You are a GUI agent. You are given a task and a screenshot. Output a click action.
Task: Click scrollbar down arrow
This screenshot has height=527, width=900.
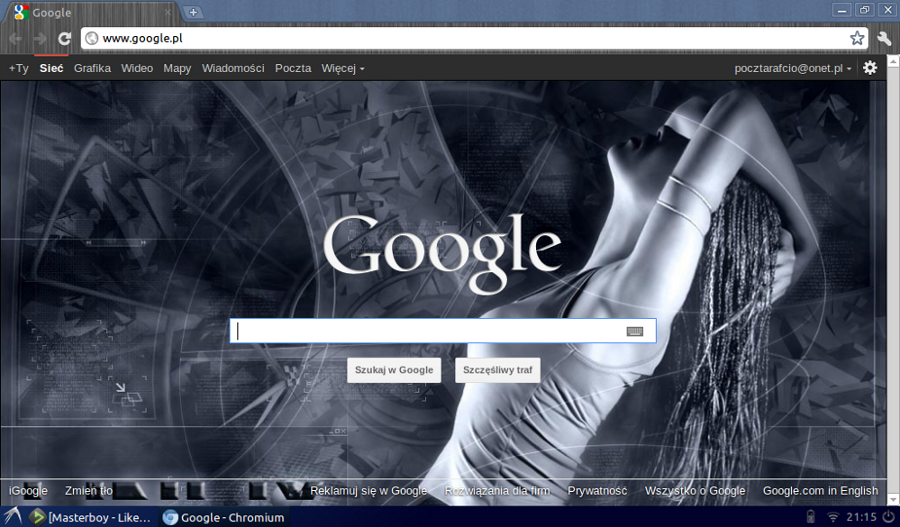coord(893,499)
